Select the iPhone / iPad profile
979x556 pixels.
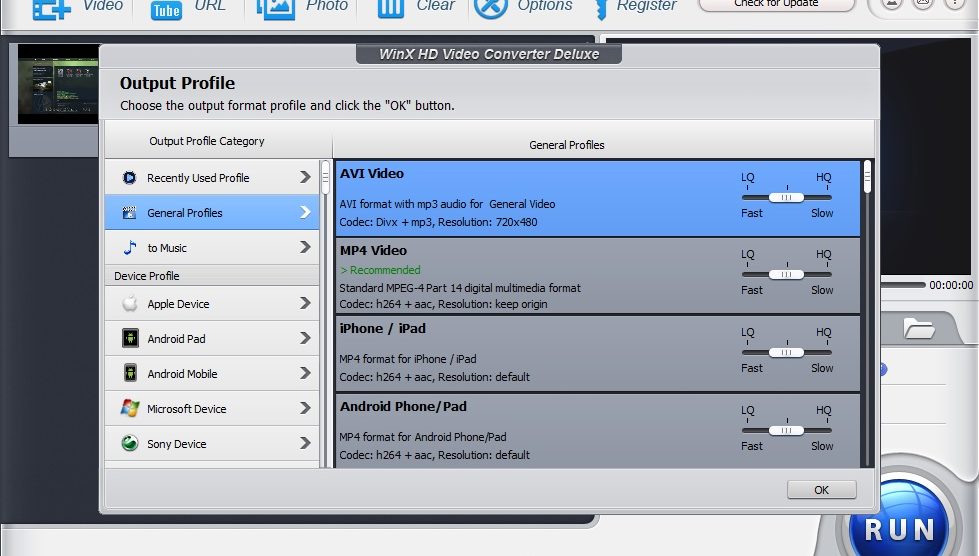tap(598, 354)
